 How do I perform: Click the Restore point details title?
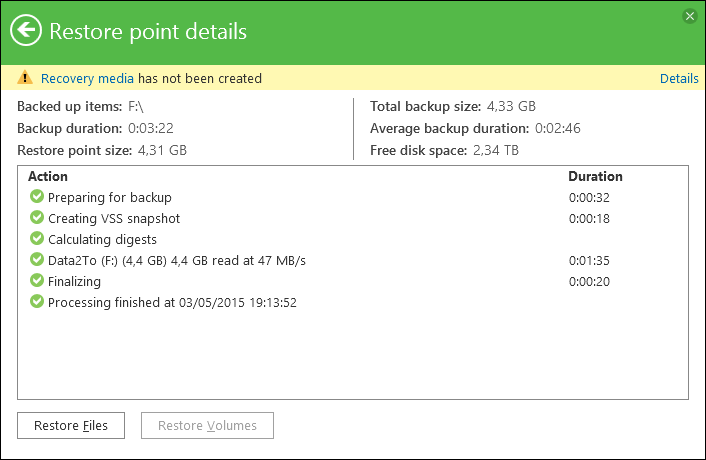point(148,32)
